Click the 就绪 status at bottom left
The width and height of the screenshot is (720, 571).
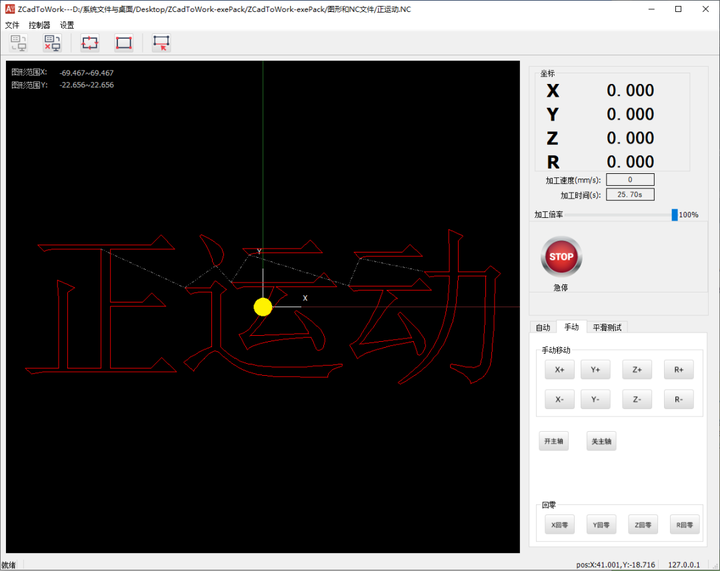(8, 565)
